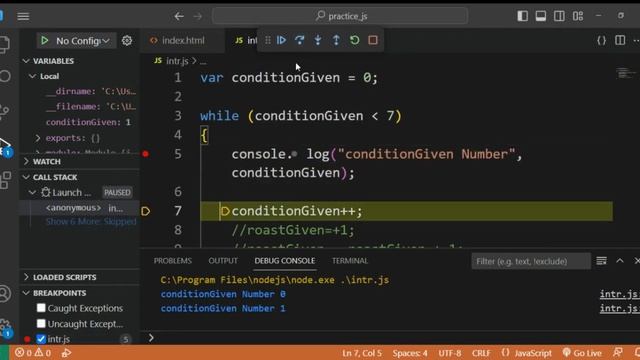
Task: Open the Search view in activity bar
Action: pos(5,76)
